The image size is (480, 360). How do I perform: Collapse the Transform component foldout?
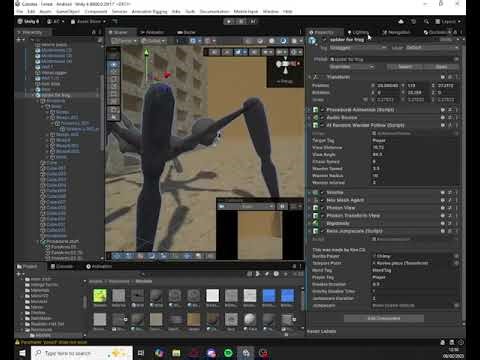(x=310, y=77)
